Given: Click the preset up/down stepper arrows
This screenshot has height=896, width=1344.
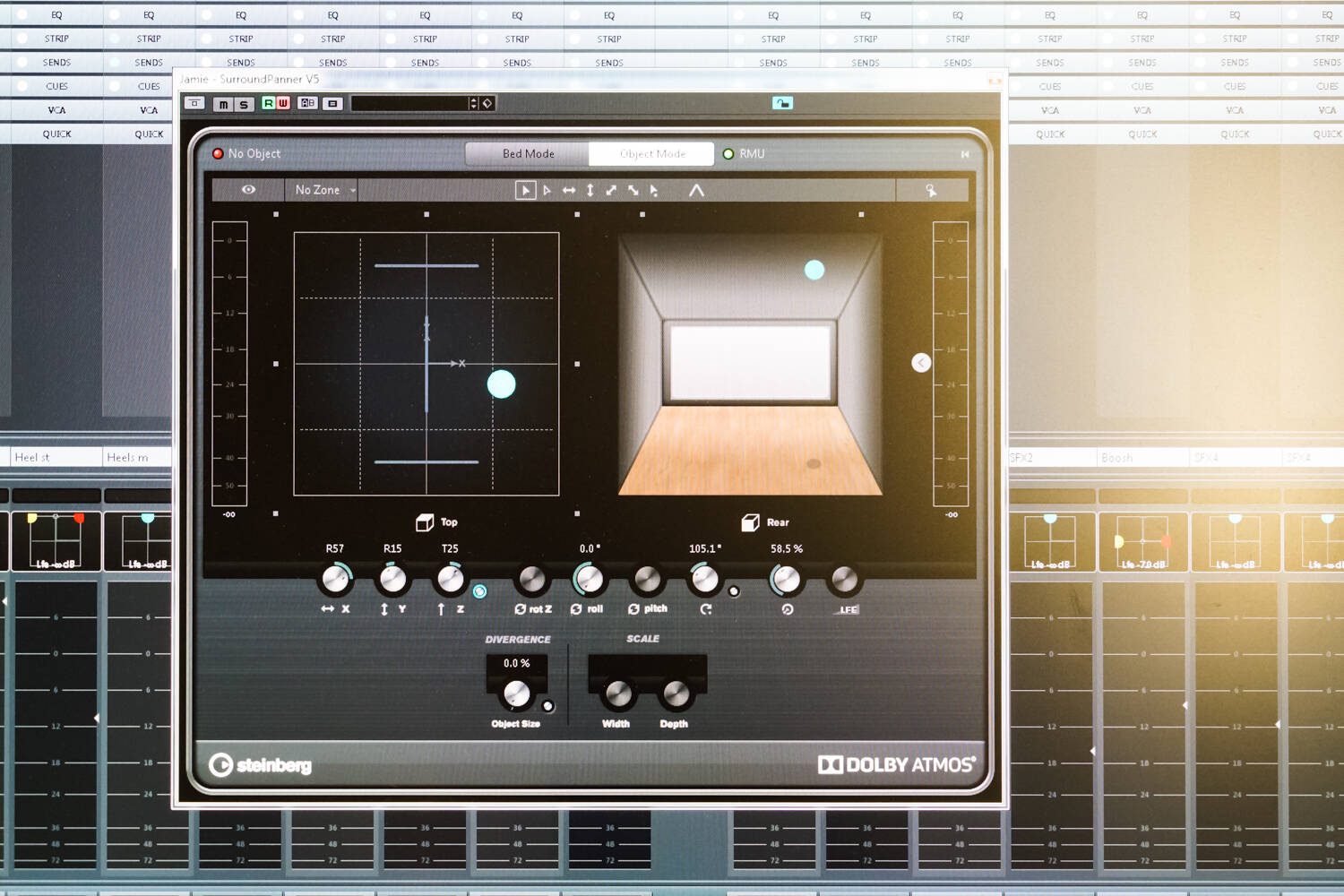Looking at the screenshot, I should pyautogui.click(x=474, y=103).
